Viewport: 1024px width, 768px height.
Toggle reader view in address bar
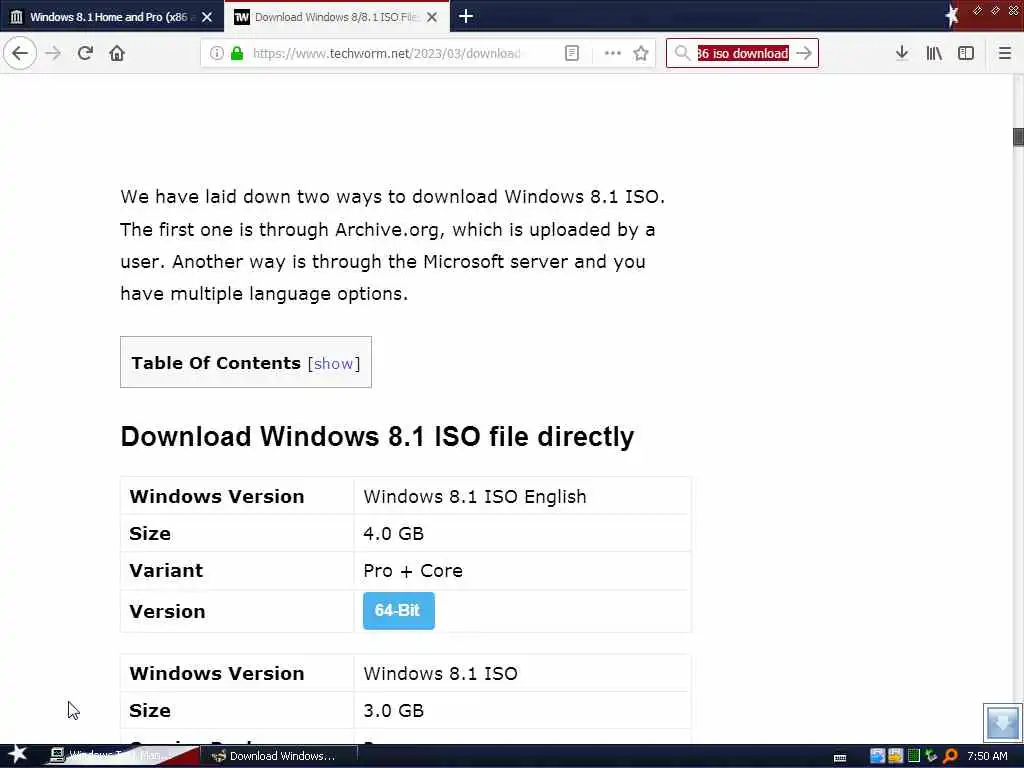coord(571,53)
